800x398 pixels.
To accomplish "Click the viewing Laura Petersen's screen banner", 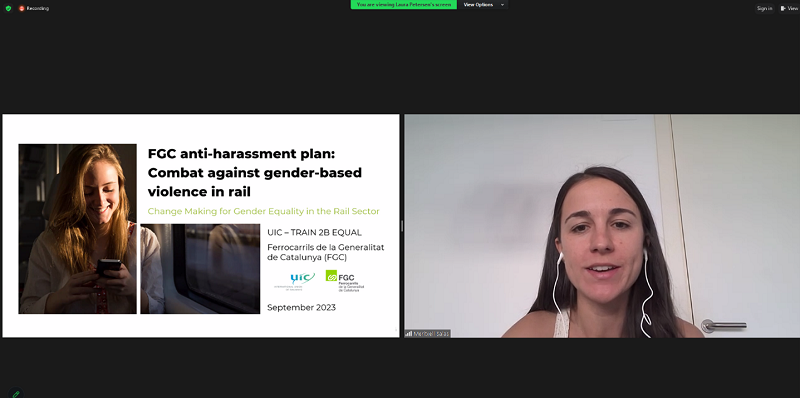I will pos(404,5).
